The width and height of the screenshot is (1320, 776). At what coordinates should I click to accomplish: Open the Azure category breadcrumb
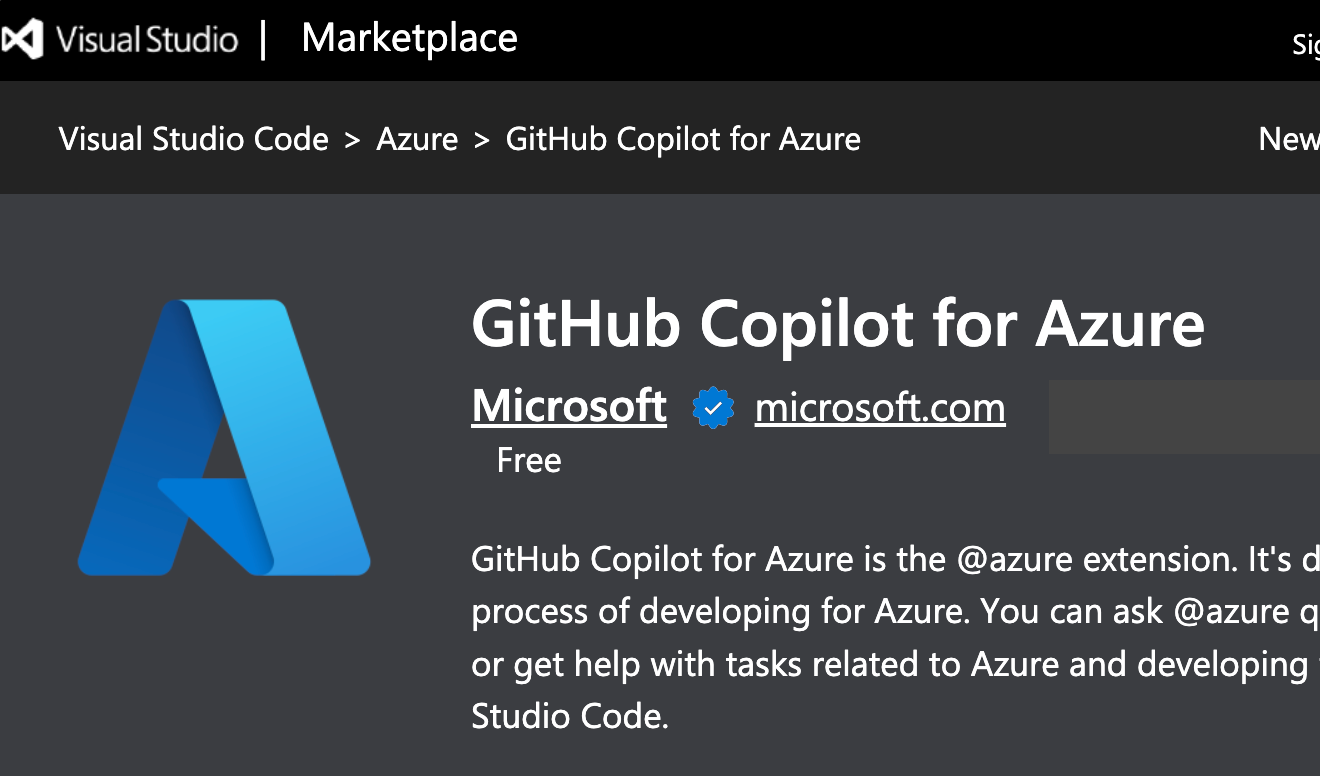click(417, 138)
